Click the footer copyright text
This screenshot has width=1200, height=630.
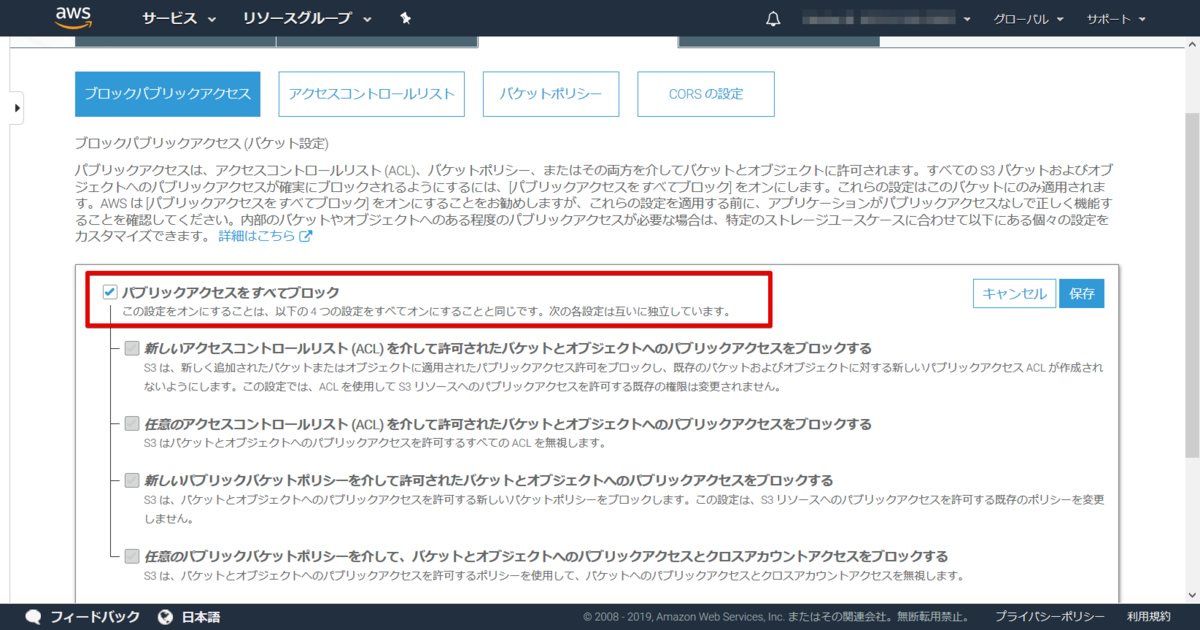[x=777, y=617]
